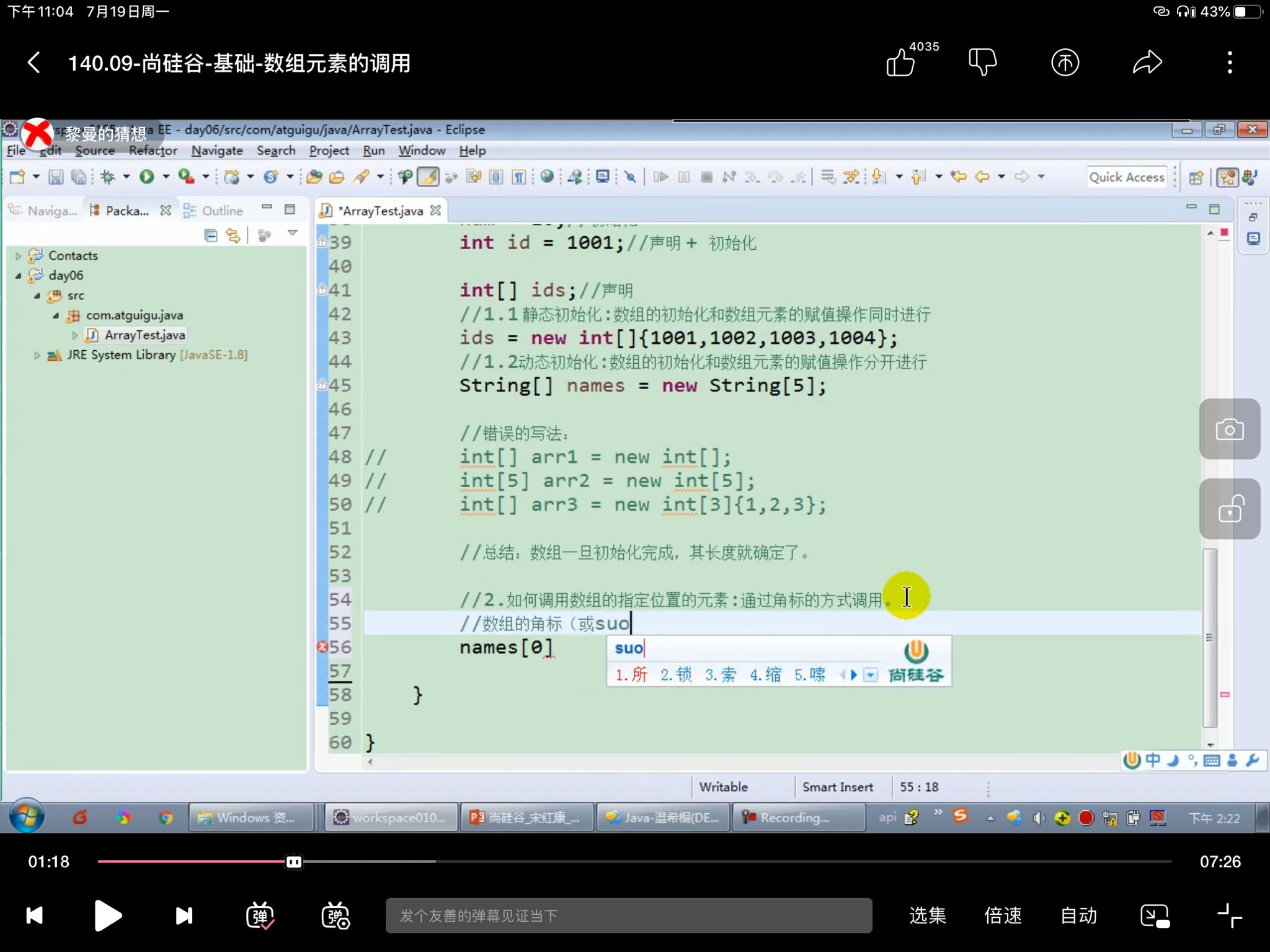The height and width of the screenshot is (952, 1270).
Task: Seek using the video progress bar handle
Action: coord(294,862)
